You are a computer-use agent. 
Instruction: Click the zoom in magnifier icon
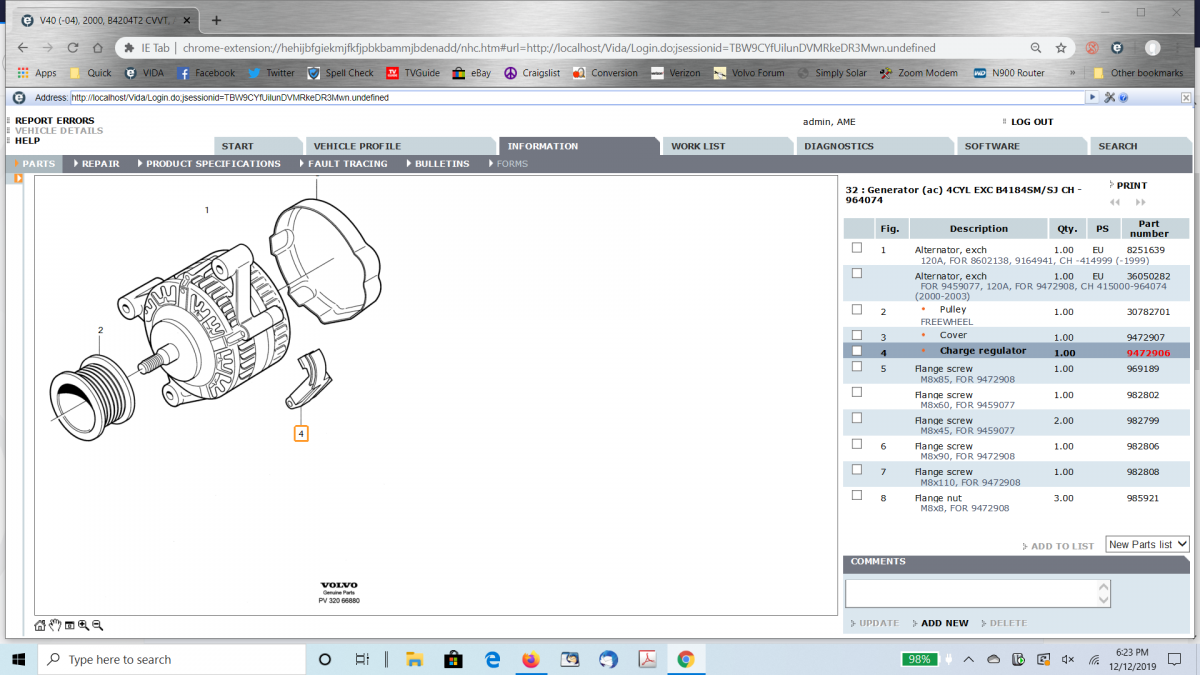[x=83, y=625]
